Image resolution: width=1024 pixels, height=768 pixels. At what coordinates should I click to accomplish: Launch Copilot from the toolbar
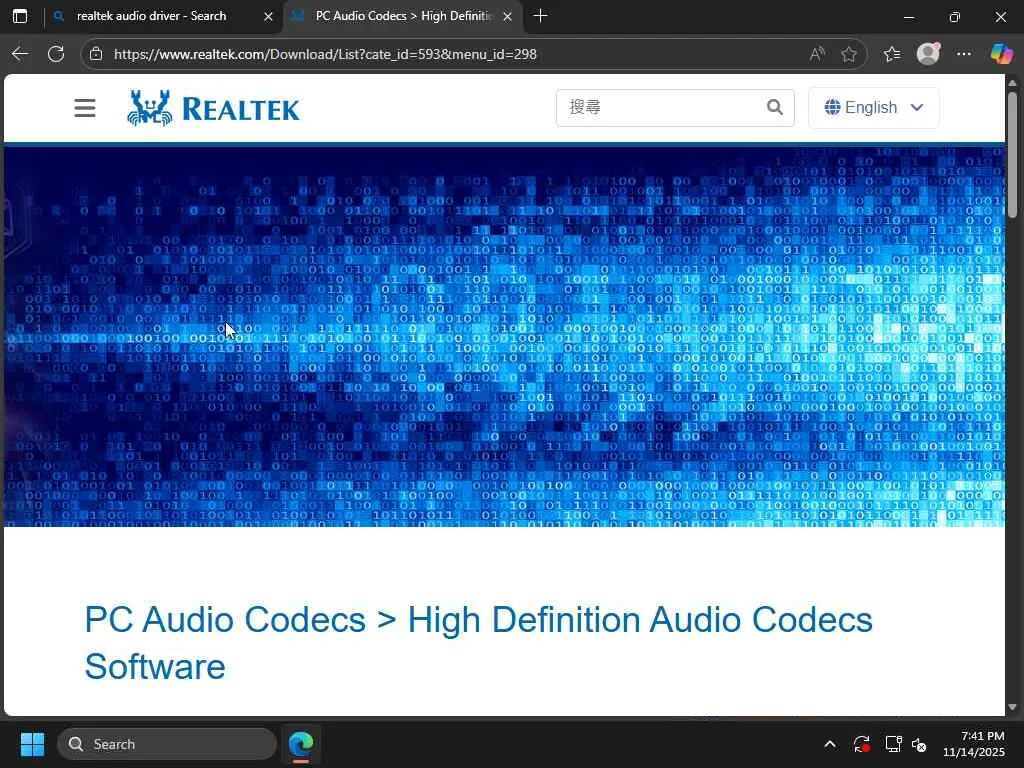tap(1001, 54)
